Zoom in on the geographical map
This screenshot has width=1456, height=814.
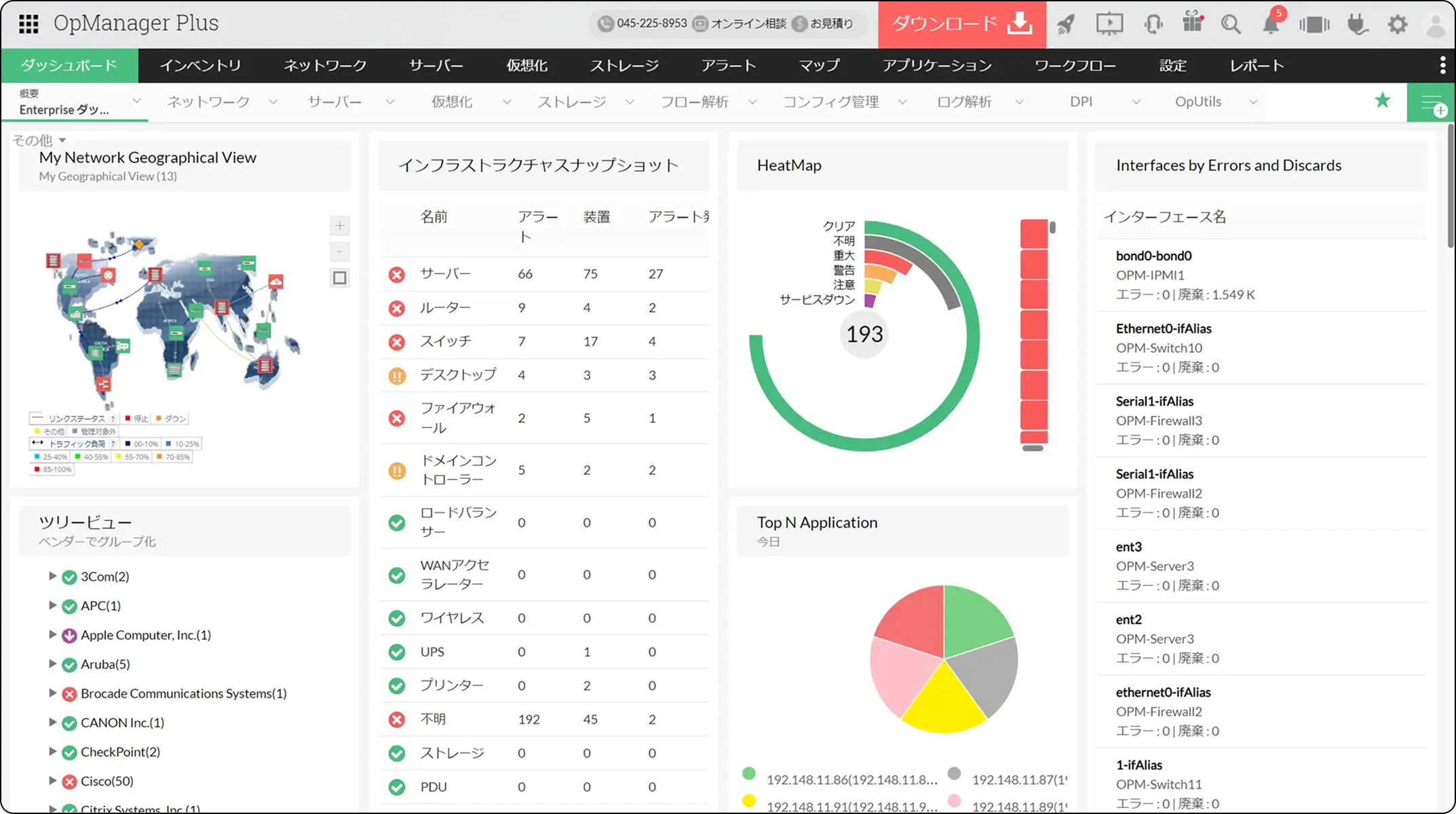340,226
